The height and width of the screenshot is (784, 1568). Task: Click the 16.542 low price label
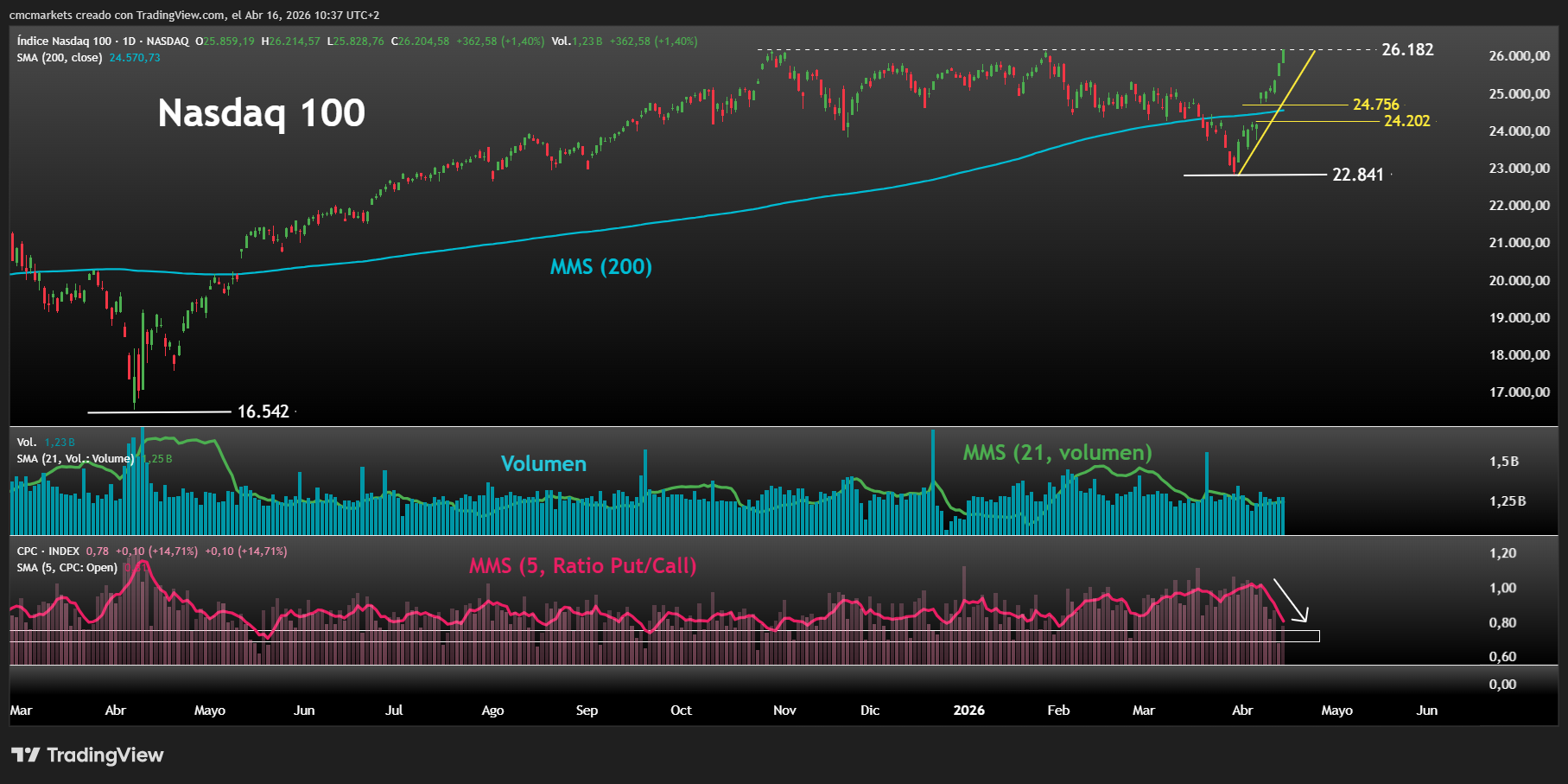tap(262, 412)
